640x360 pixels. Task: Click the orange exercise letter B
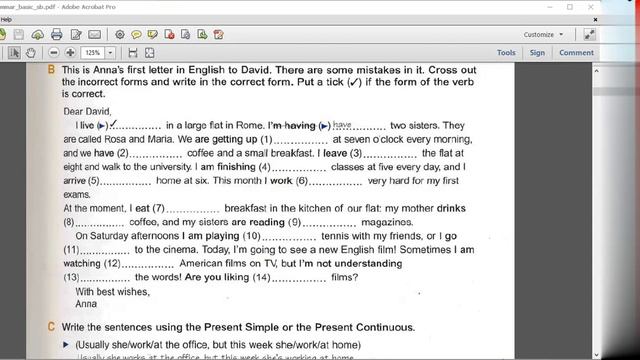click(51, 70)
